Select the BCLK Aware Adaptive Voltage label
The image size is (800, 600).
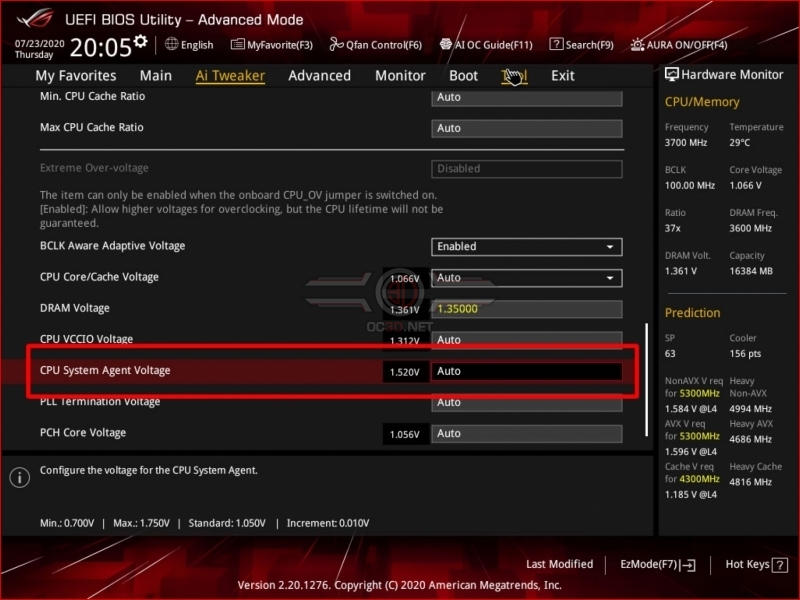(112, 246)
